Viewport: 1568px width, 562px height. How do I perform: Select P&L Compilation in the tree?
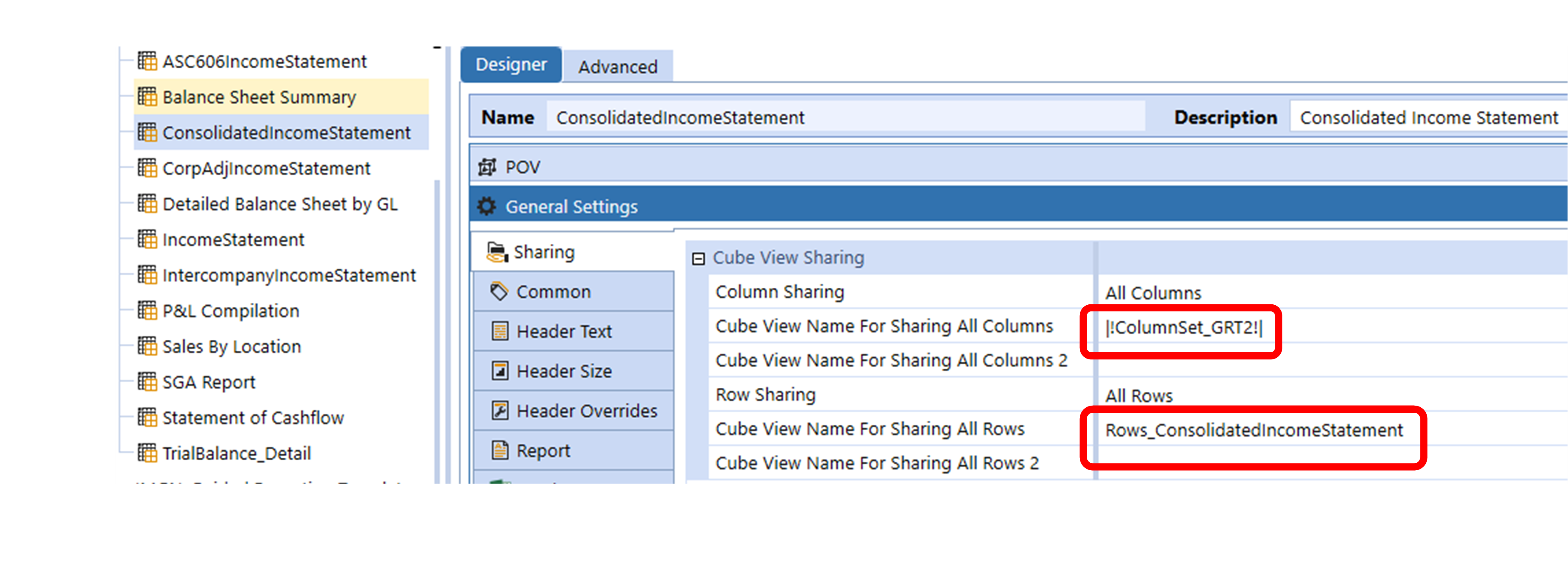(x=231, y=311)
